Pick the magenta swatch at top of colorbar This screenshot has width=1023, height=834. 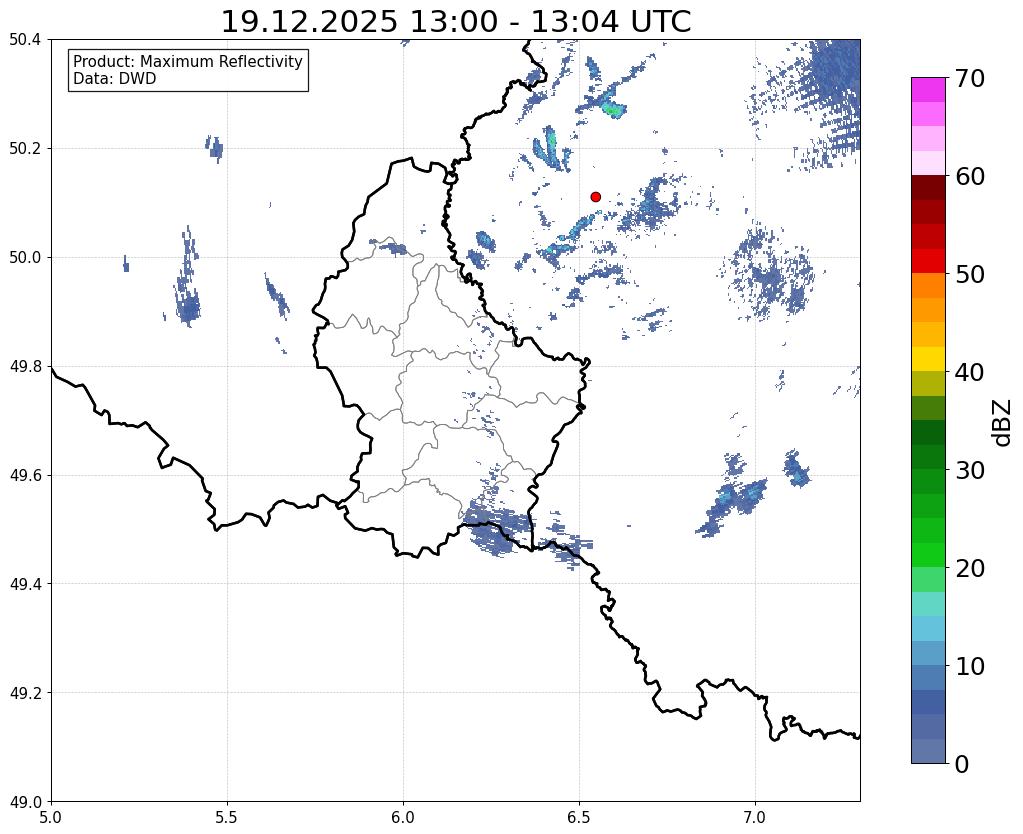coord(928,90)
